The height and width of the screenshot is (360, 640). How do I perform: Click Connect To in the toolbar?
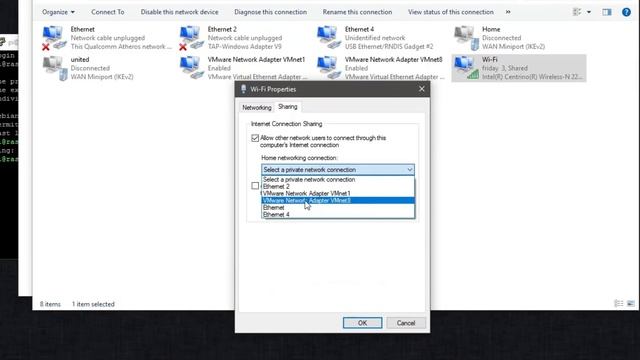(108, 12)
